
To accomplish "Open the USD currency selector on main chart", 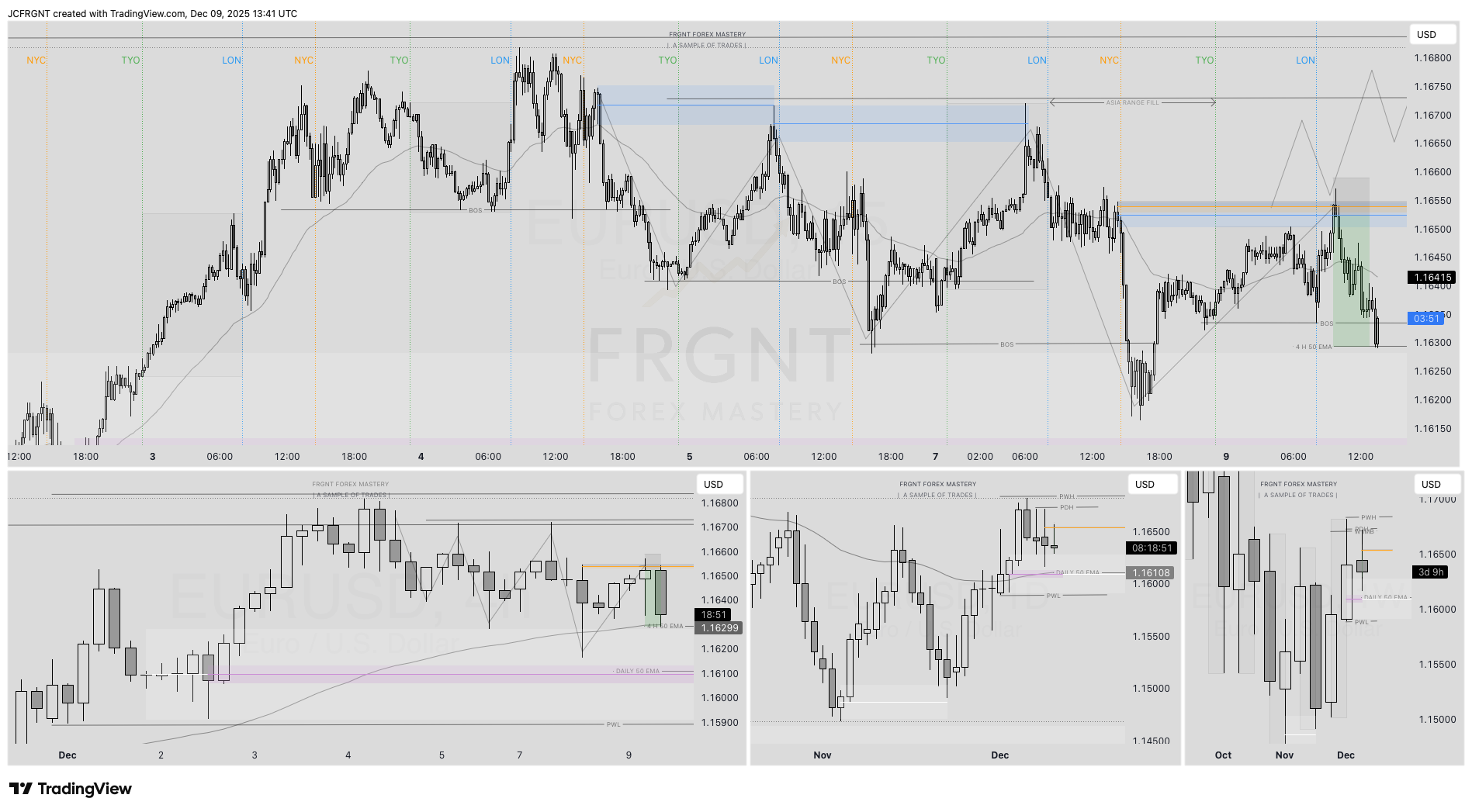I will pyautogui.click(x=1432, y=34).
